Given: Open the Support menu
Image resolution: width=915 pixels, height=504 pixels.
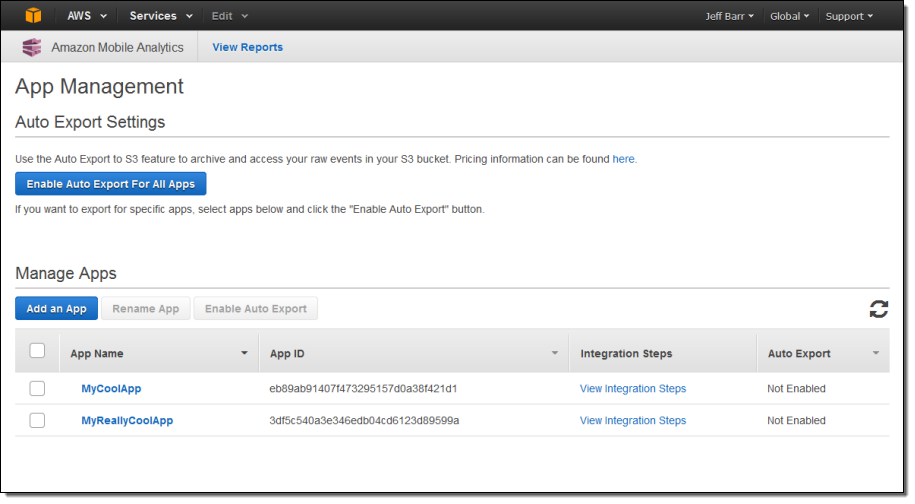Looking at the screenshot, I should coord(848,16).
